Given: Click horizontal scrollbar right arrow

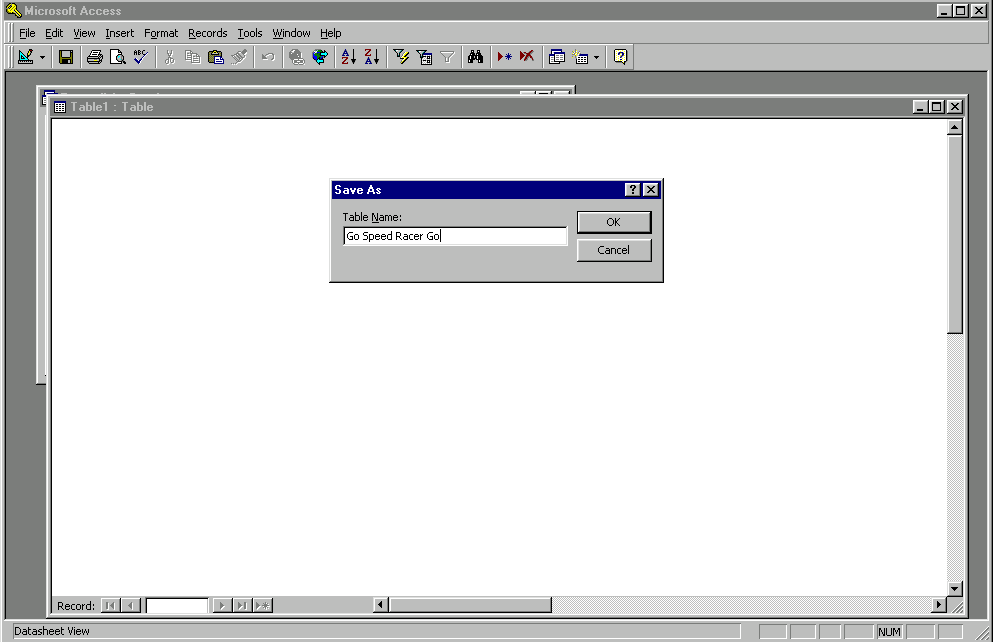Looking at the screenshot, I should click(x=939, y=605).
